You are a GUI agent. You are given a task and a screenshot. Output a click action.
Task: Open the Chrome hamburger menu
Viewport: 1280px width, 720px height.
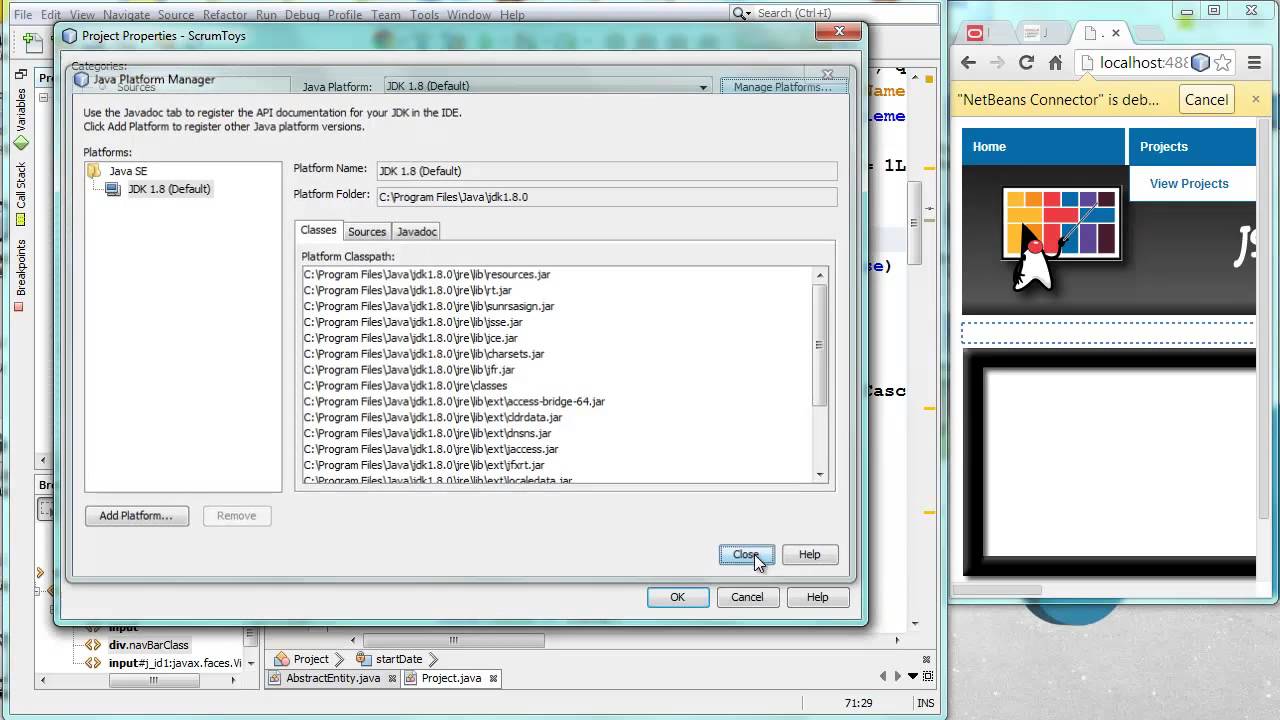[1255, 62]
